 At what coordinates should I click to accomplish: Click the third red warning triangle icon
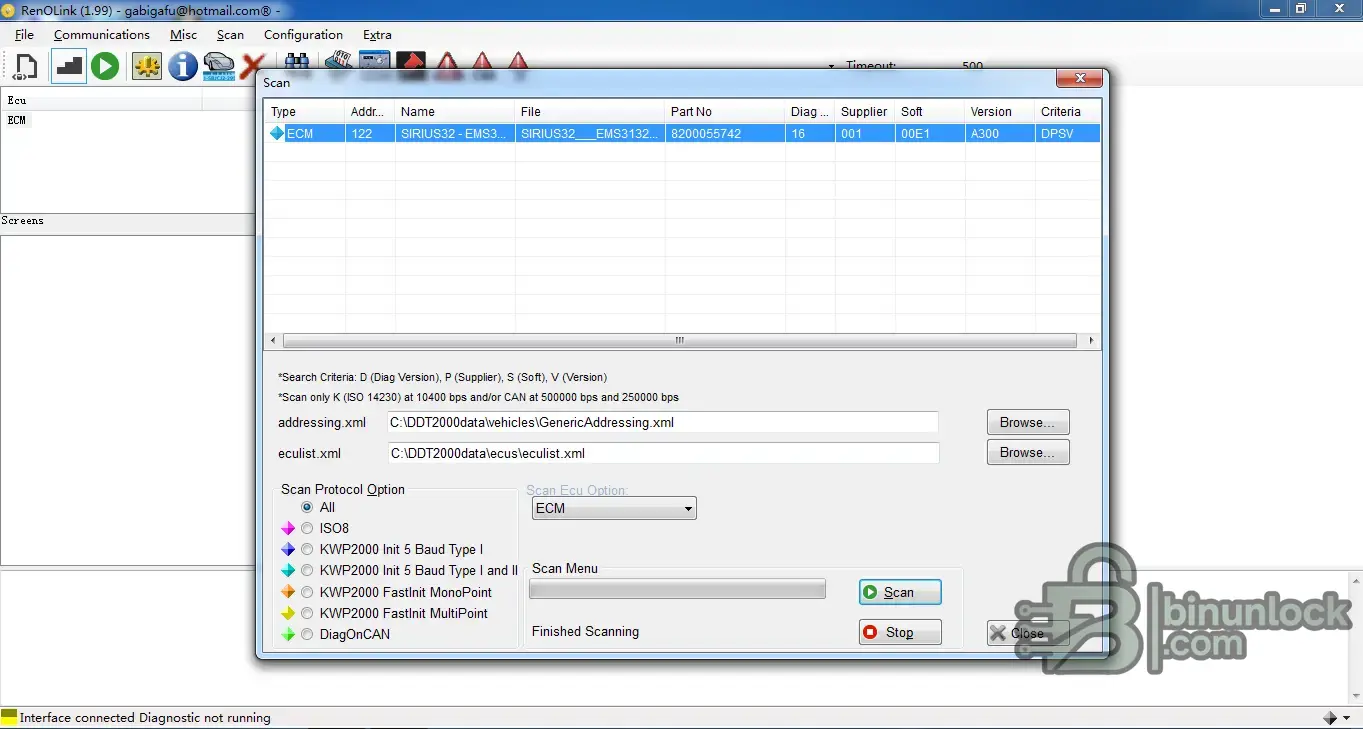point(518,62)
